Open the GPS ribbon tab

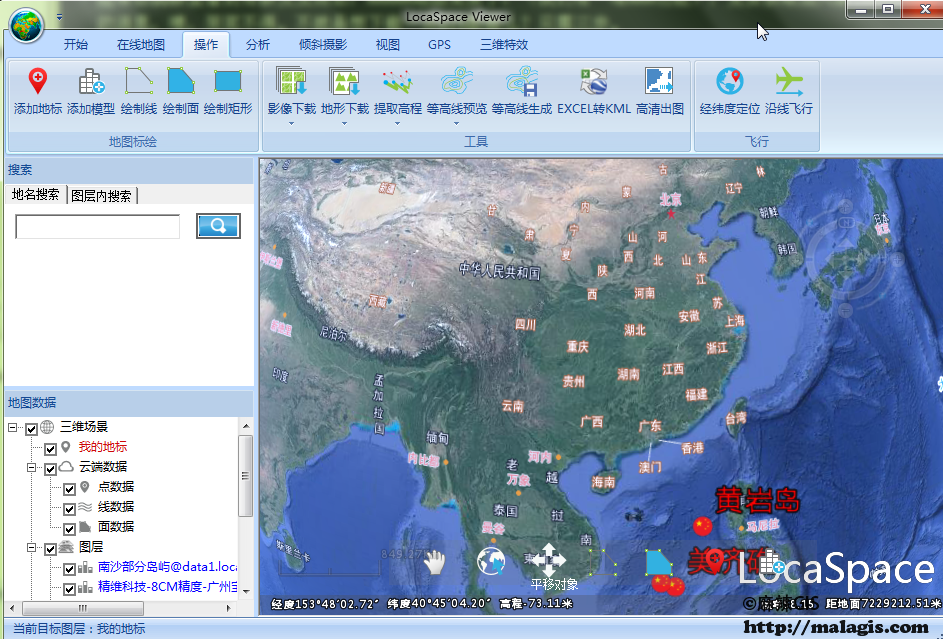point(440,44)
